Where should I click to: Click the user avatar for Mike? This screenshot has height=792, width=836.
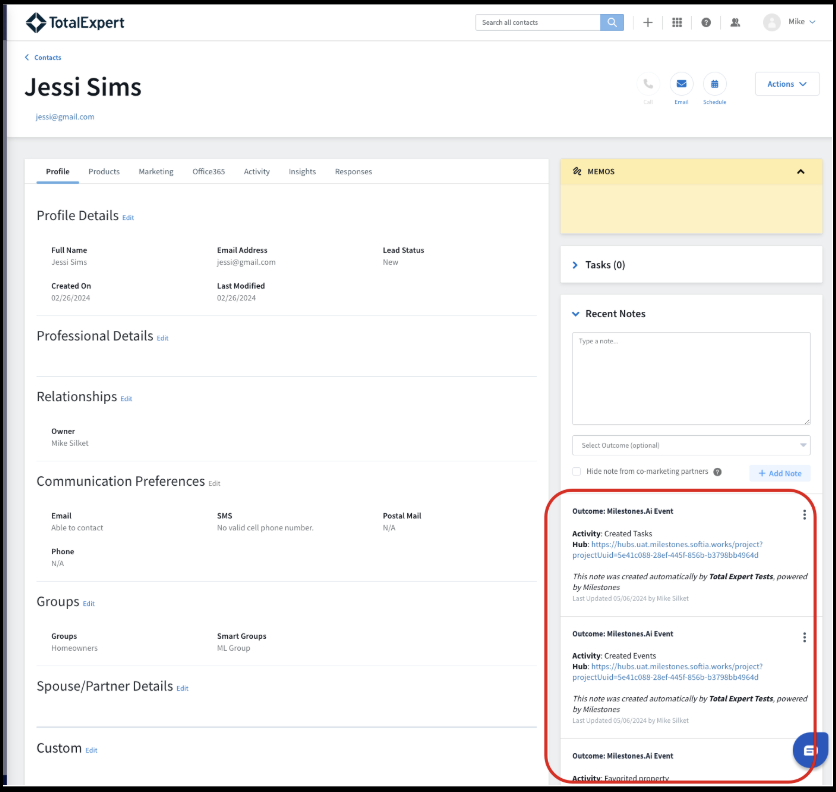[771, 22]
